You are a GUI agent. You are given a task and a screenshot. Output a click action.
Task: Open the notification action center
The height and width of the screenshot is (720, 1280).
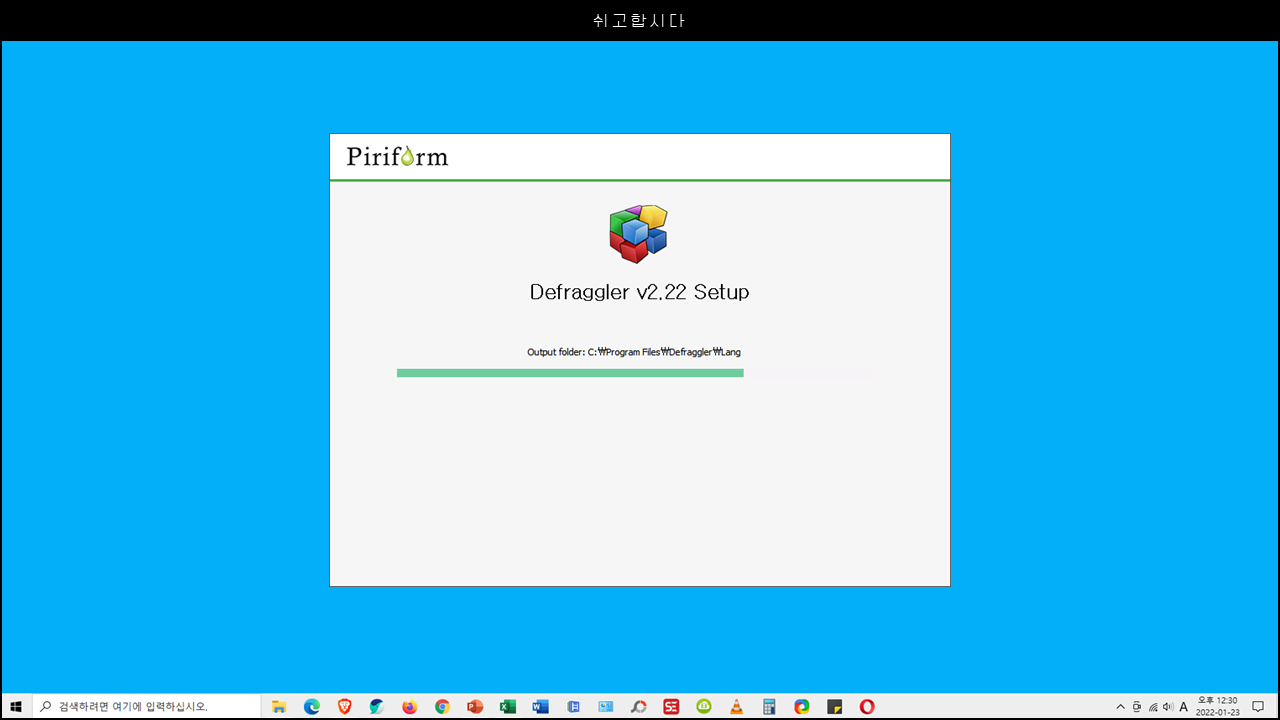click(x=1258, y=706)
